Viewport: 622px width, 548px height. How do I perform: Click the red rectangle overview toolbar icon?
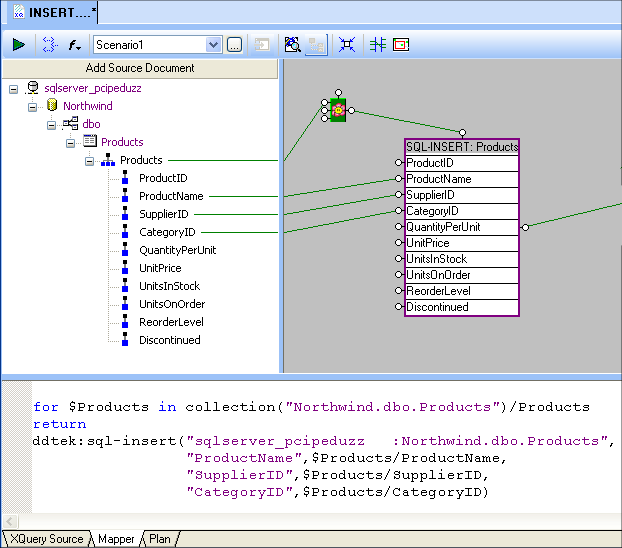coord(401,44)
